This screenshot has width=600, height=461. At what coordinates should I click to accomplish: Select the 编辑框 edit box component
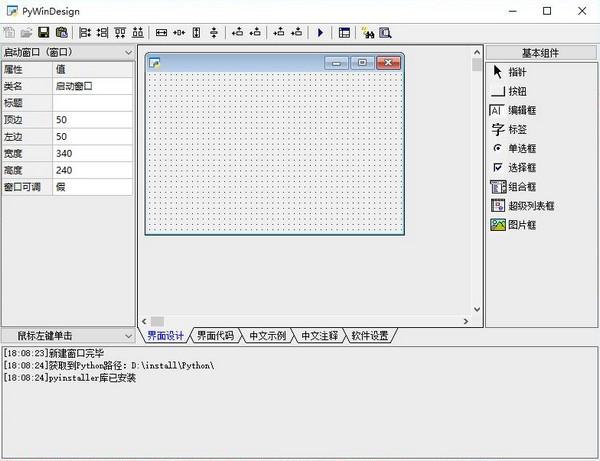coord(513,110)
